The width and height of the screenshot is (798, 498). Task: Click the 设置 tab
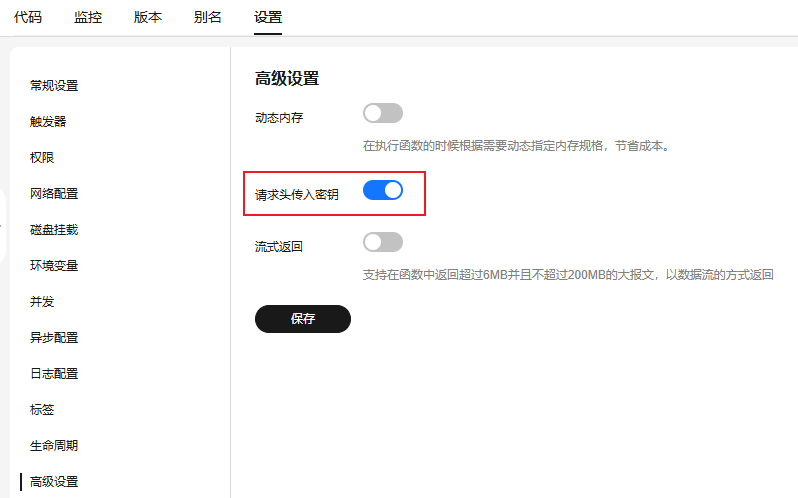[x=268, y=17]
